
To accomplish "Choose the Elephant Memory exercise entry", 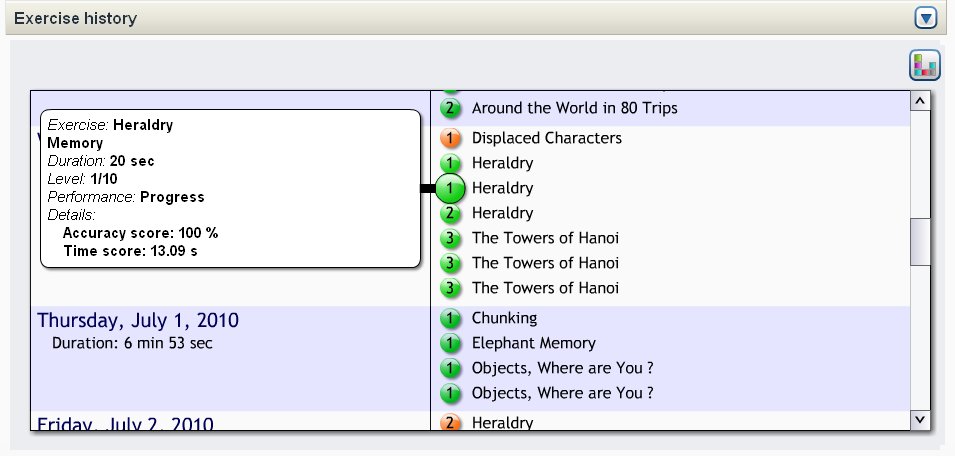I will click(533, 343).
